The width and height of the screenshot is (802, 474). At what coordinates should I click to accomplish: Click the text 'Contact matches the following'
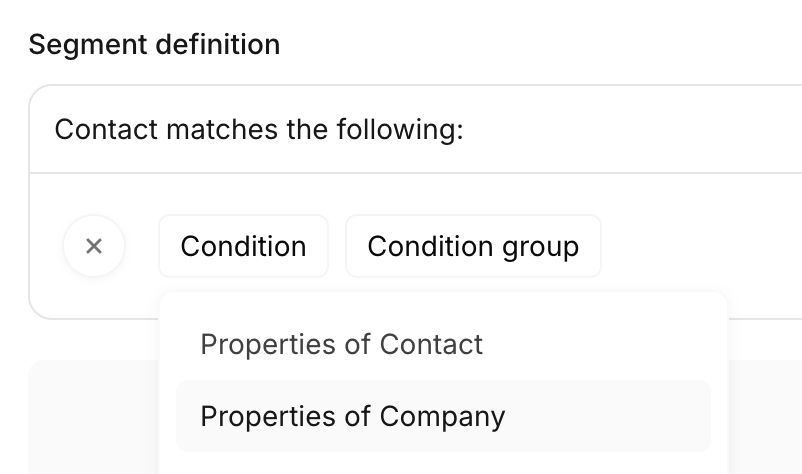point(259,130)
